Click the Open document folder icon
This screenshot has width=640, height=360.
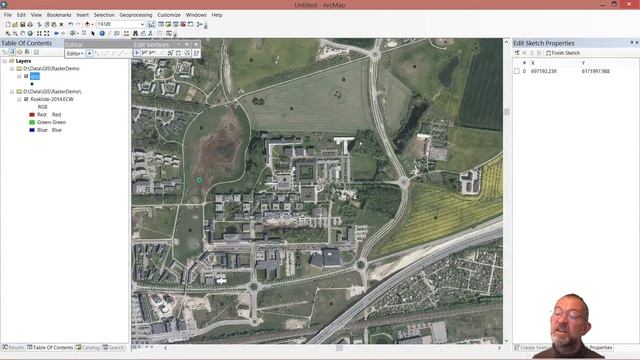(15, 24)
